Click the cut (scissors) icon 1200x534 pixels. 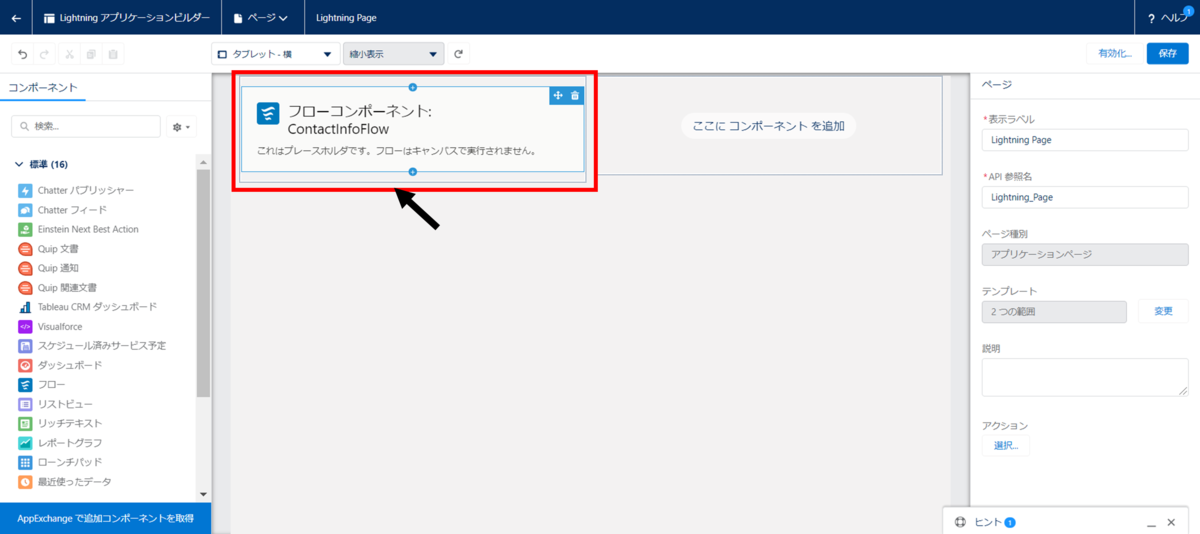(69, 54)
